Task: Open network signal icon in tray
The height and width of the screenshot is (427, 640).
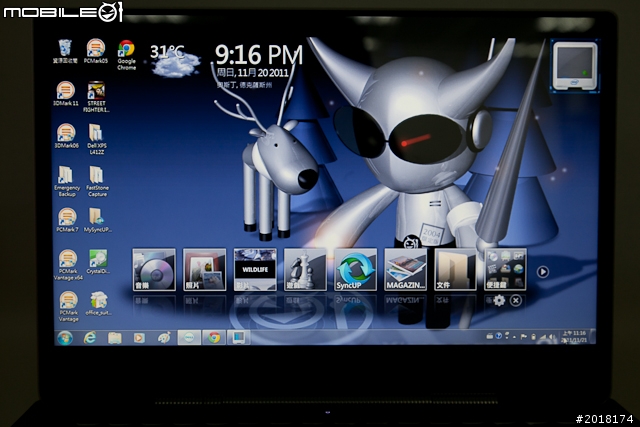Action: (x=543, y=337)
